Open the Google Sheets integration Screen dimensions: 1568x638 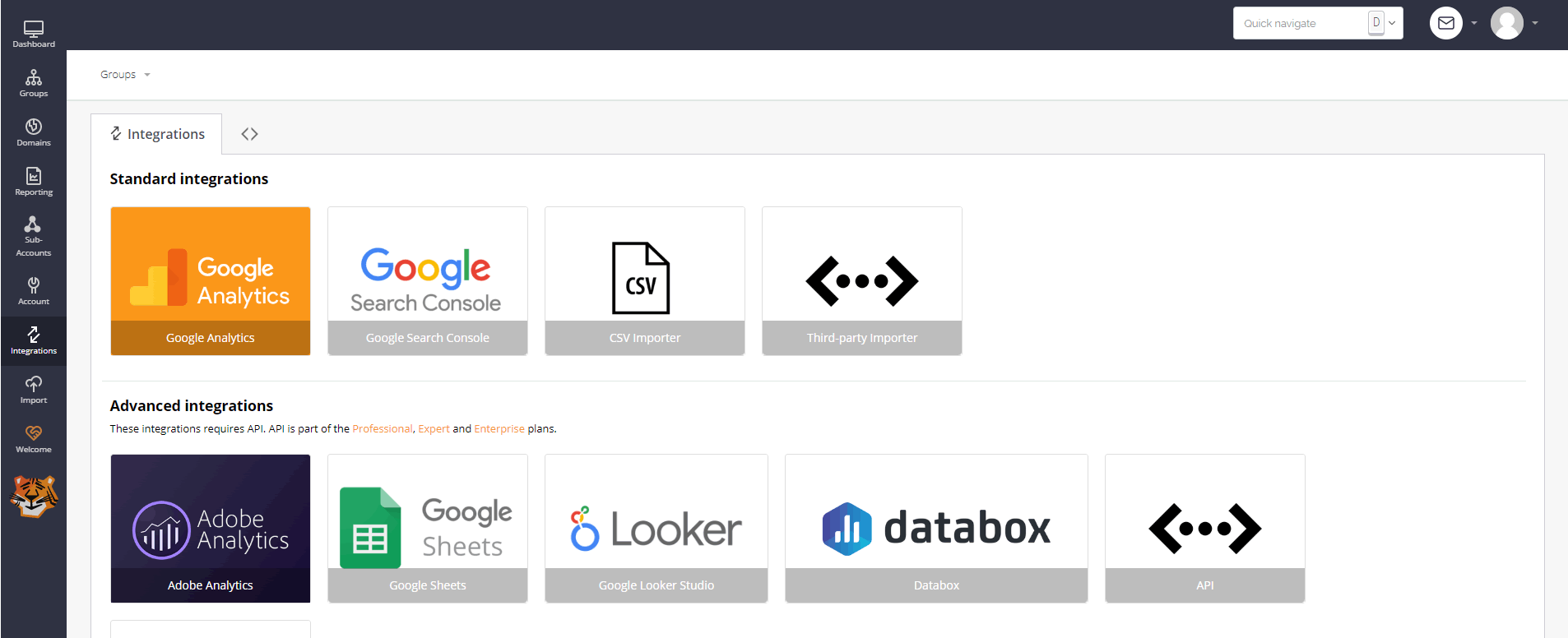(x=428, y=529)
